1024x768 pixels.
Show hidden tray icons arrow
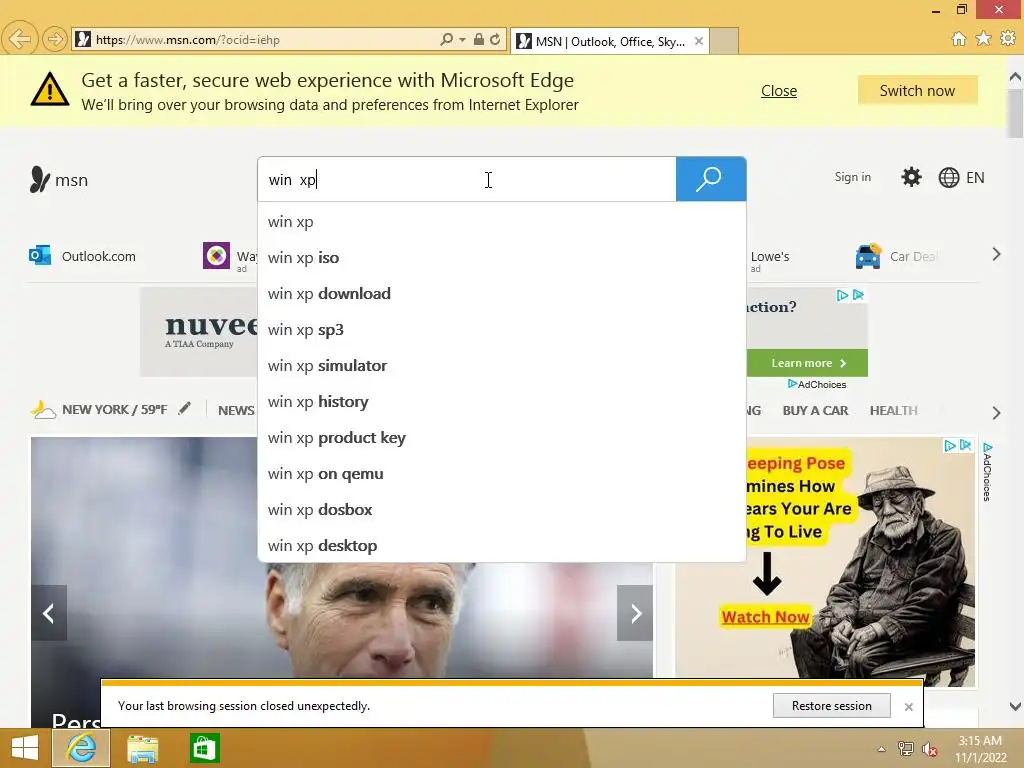pyautogui.click(x=882, y=749)
